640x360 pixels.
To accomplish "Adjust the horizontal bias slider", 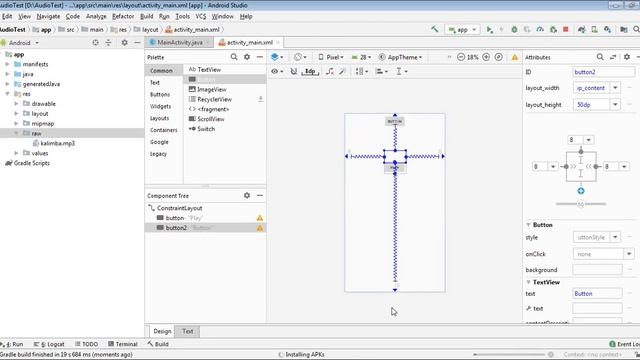I will click(581, 204).
